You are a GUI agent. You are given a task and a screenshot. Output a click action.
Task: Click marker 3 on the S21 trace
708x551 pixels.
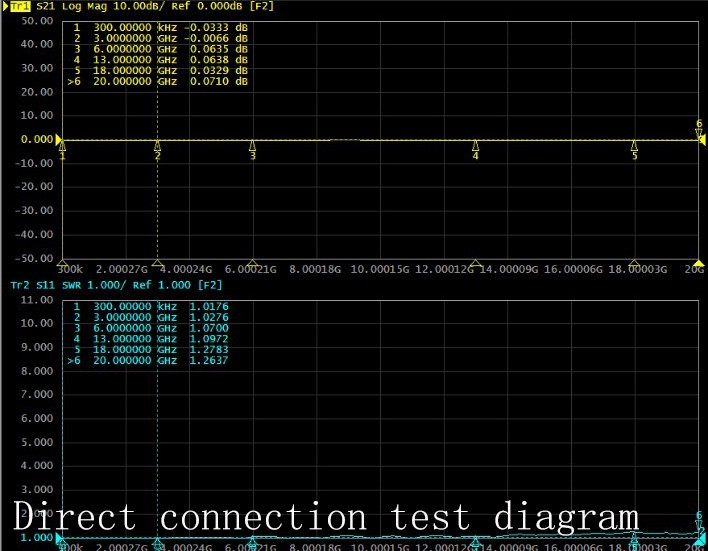point(253,150)
